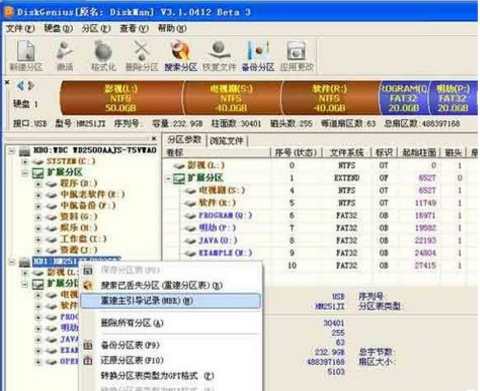Open the 帮助(H) menu
This screenshot has width=480, height=391.
[172, 29]
